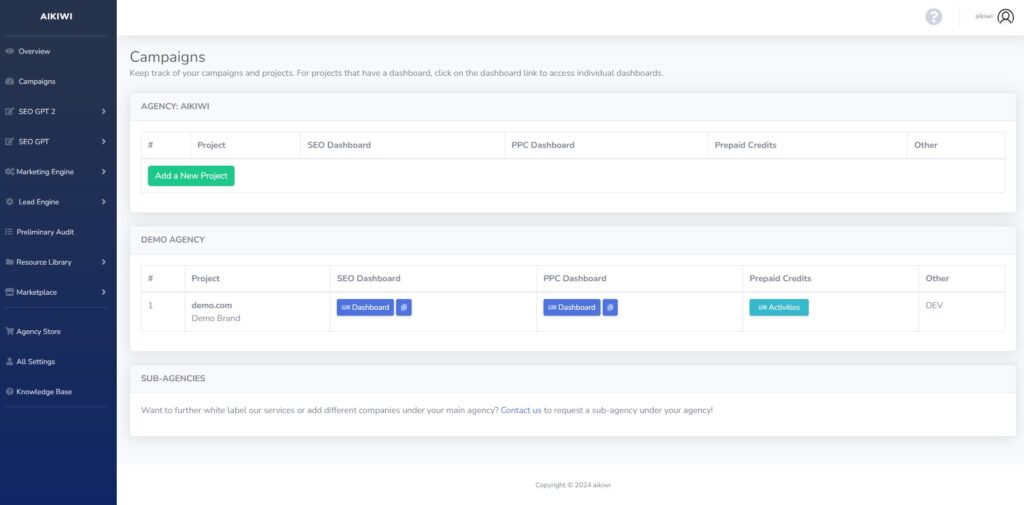Image resolution: width=1024 pixels, height=505 pixels.
Task: Open the user profile avatar icon
Action: (1006, 17)
